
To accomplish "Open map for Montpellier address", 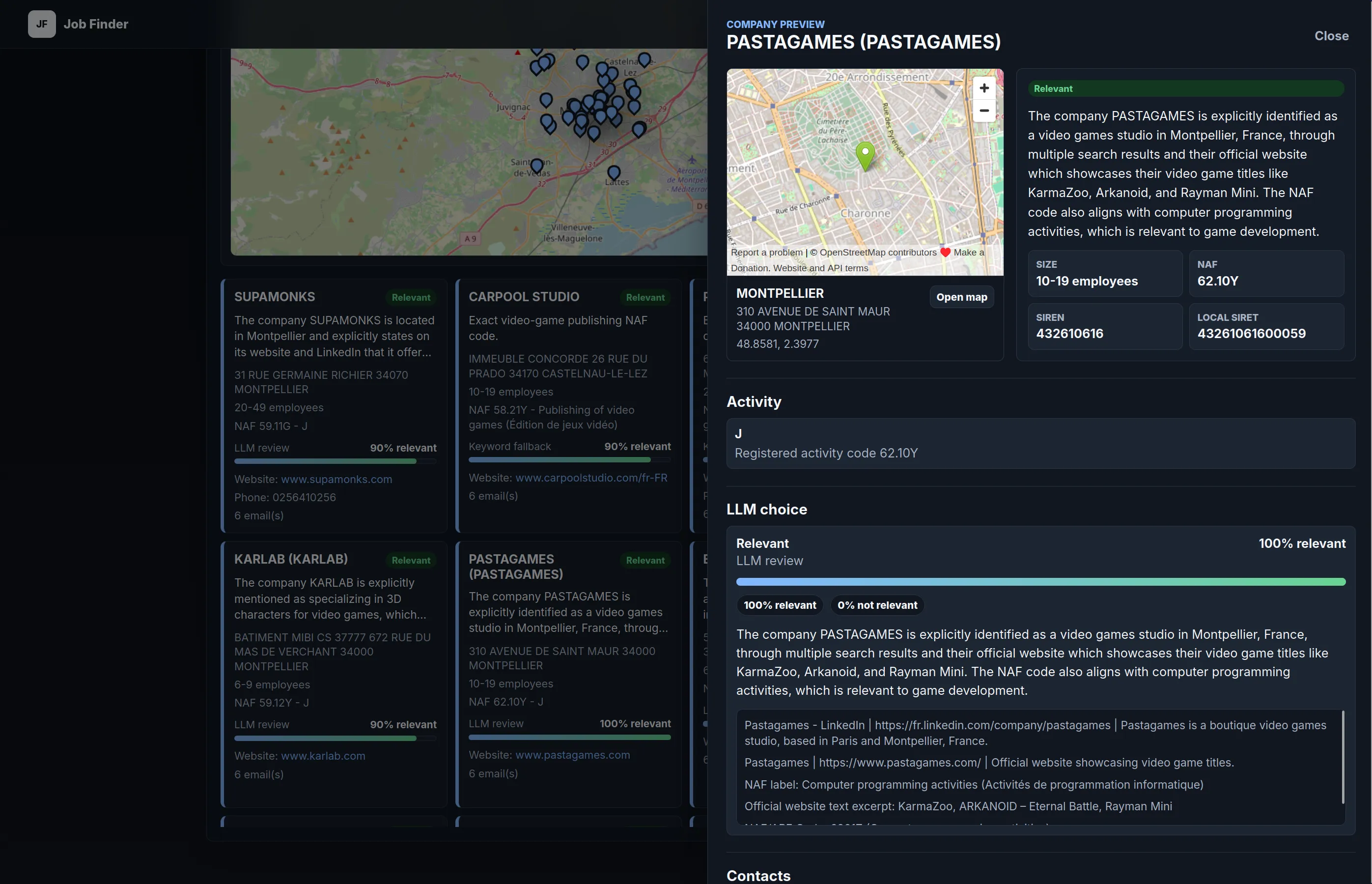I will [x=961, y=297].
